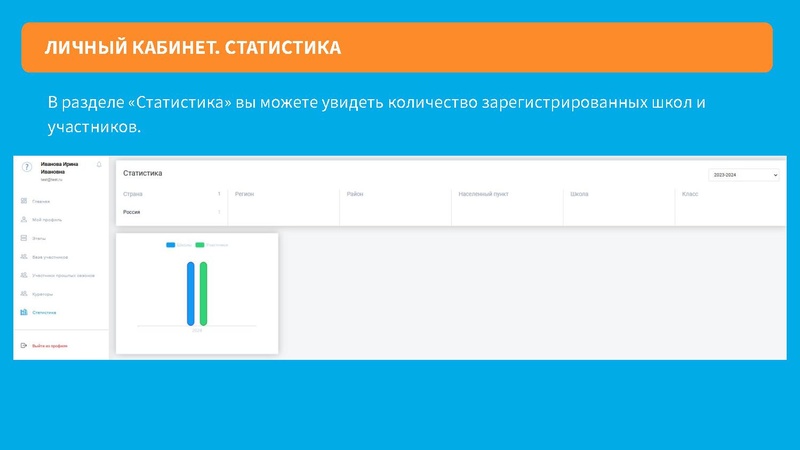Click the Главная dashboard grid icon

(x=23, y=201)
